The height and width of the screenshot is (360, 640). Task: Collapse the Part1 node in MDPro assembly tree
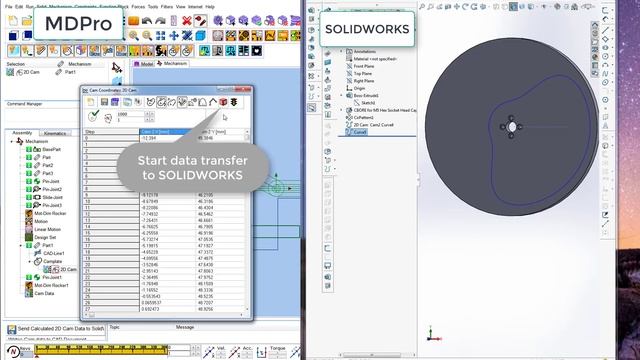click(x=21, y=245)
